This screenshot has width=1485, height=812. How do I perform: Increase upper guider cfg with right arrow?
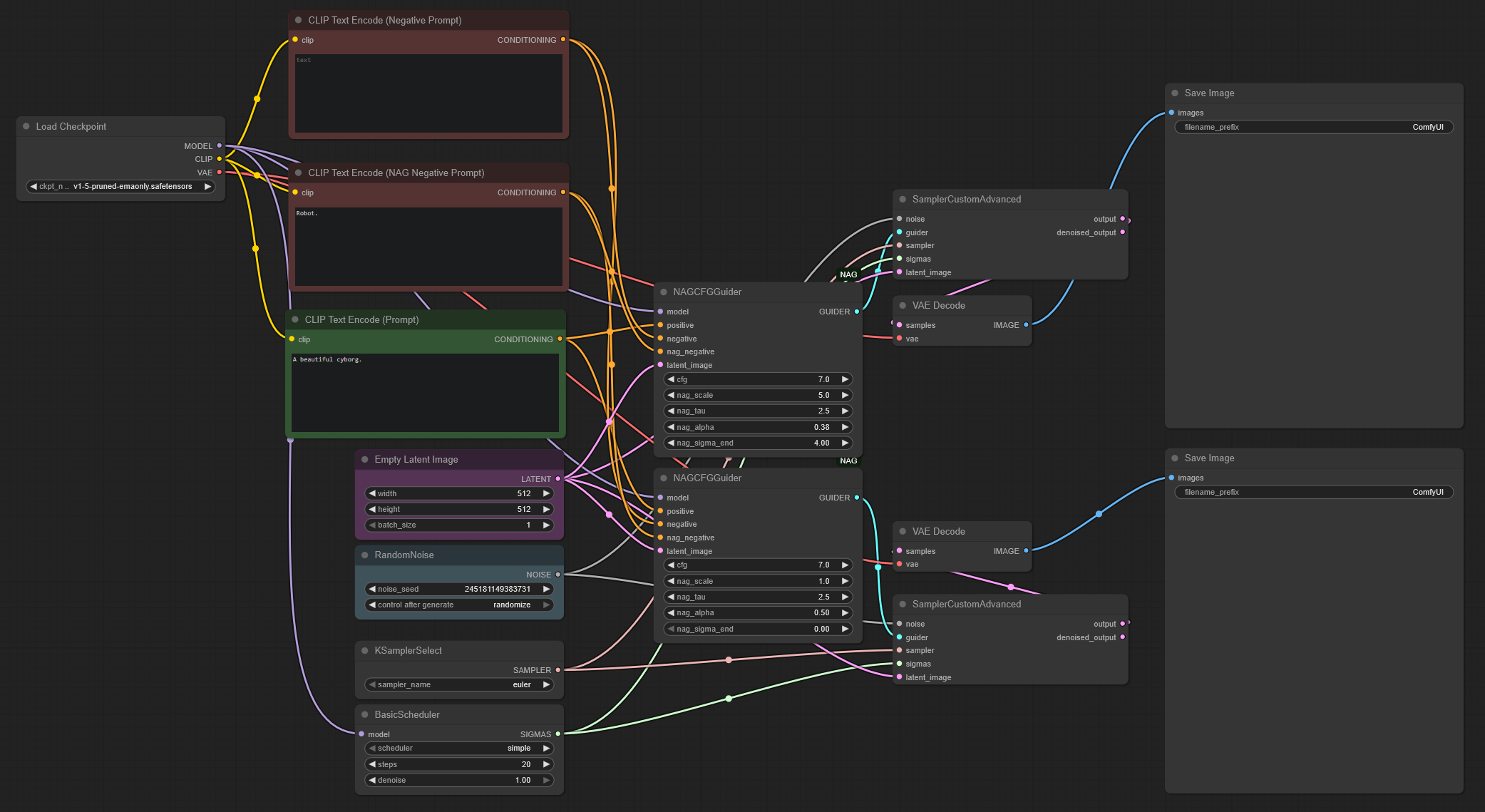click(x=845, y=379)
